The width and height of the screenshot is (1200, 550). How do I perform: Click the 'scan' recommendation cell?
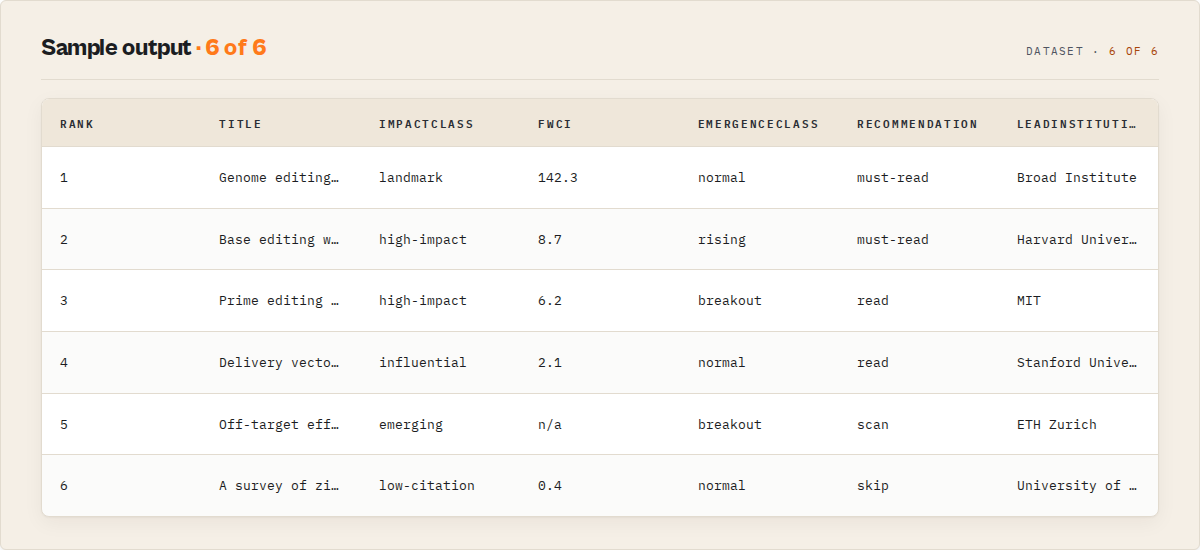(x=873, y=425)
